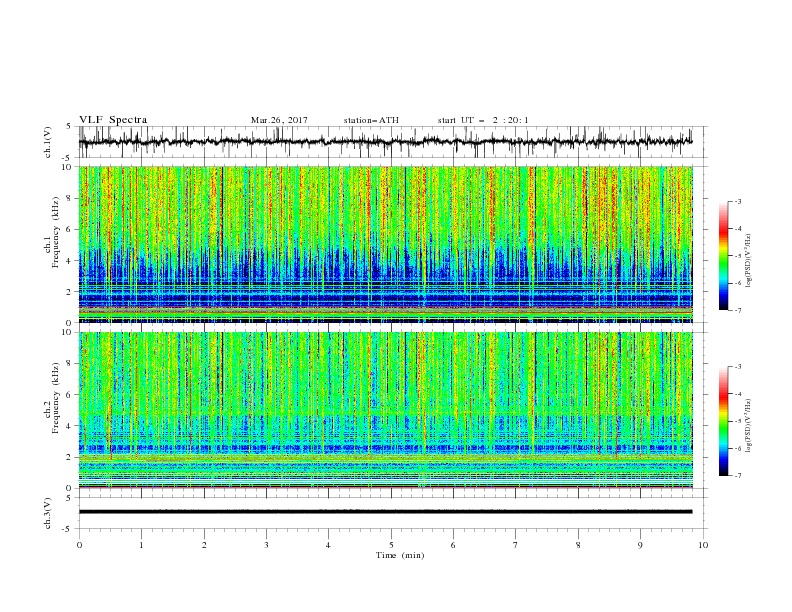Image resolution: width=792 pixels, height=612 pixels.
Task: Click the Mar.26, 2017 date label
Action: pyautogui.click(x=279, y=120)
